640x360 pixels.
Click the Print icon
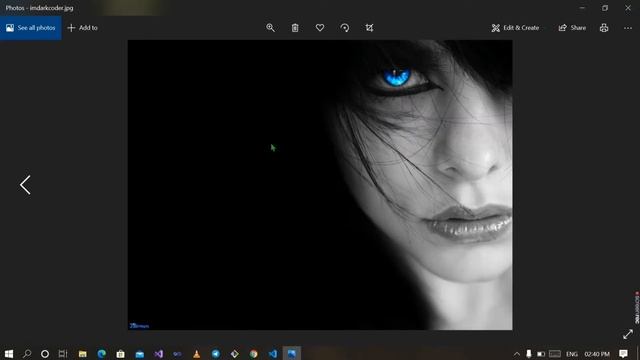(604, 28)
